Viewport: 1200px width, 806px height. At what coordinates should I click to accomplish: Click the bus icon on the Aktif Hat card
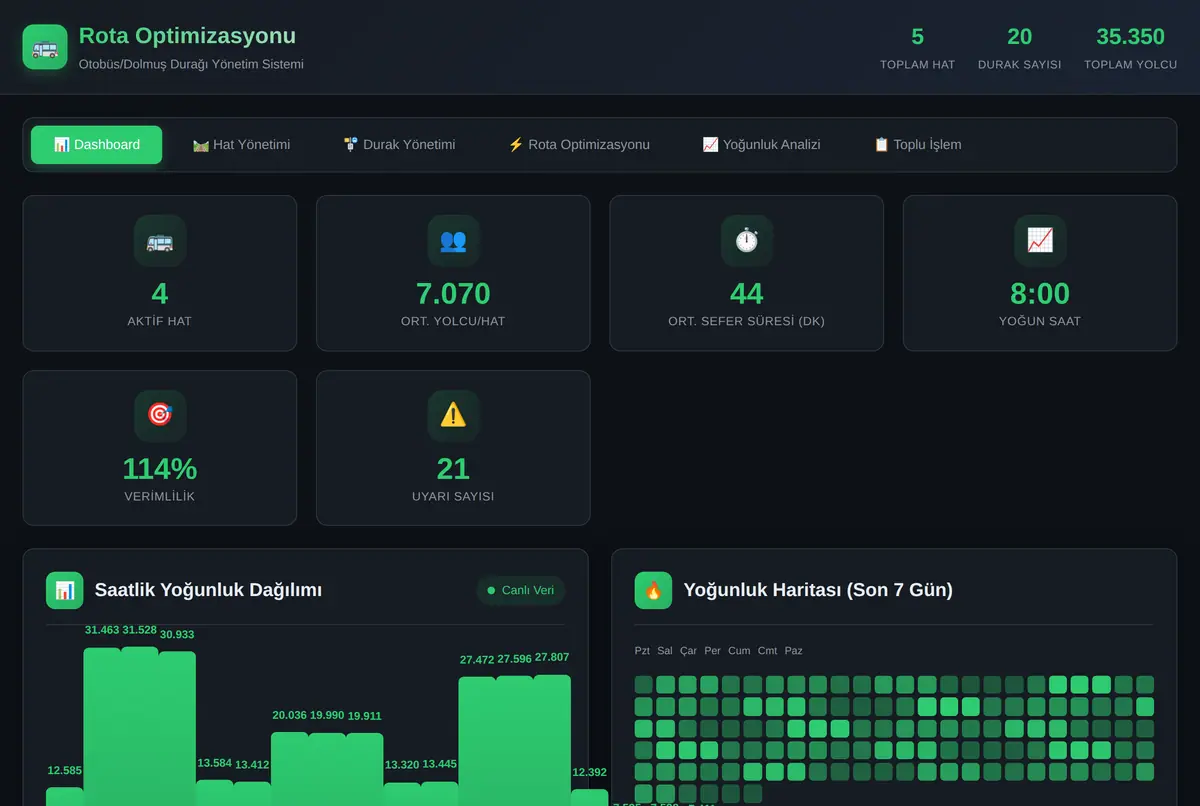[x=160, y=241]
